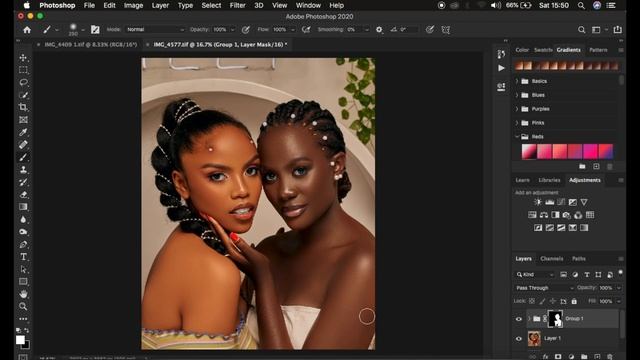The image size is (640, 360).
Task: Switch to the Channels tab
Action: [x=551, y=258]
